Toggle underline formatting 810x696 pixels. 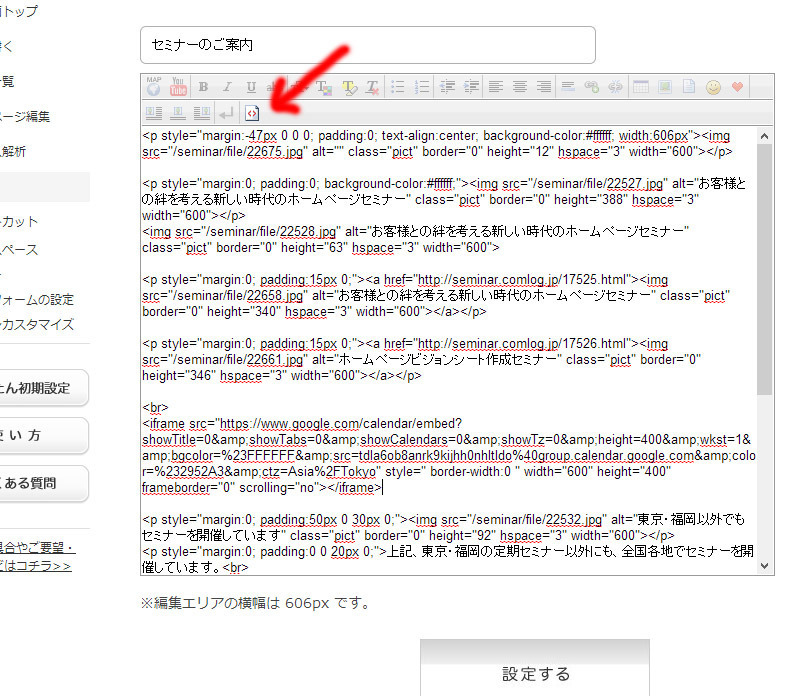[251, 87]
